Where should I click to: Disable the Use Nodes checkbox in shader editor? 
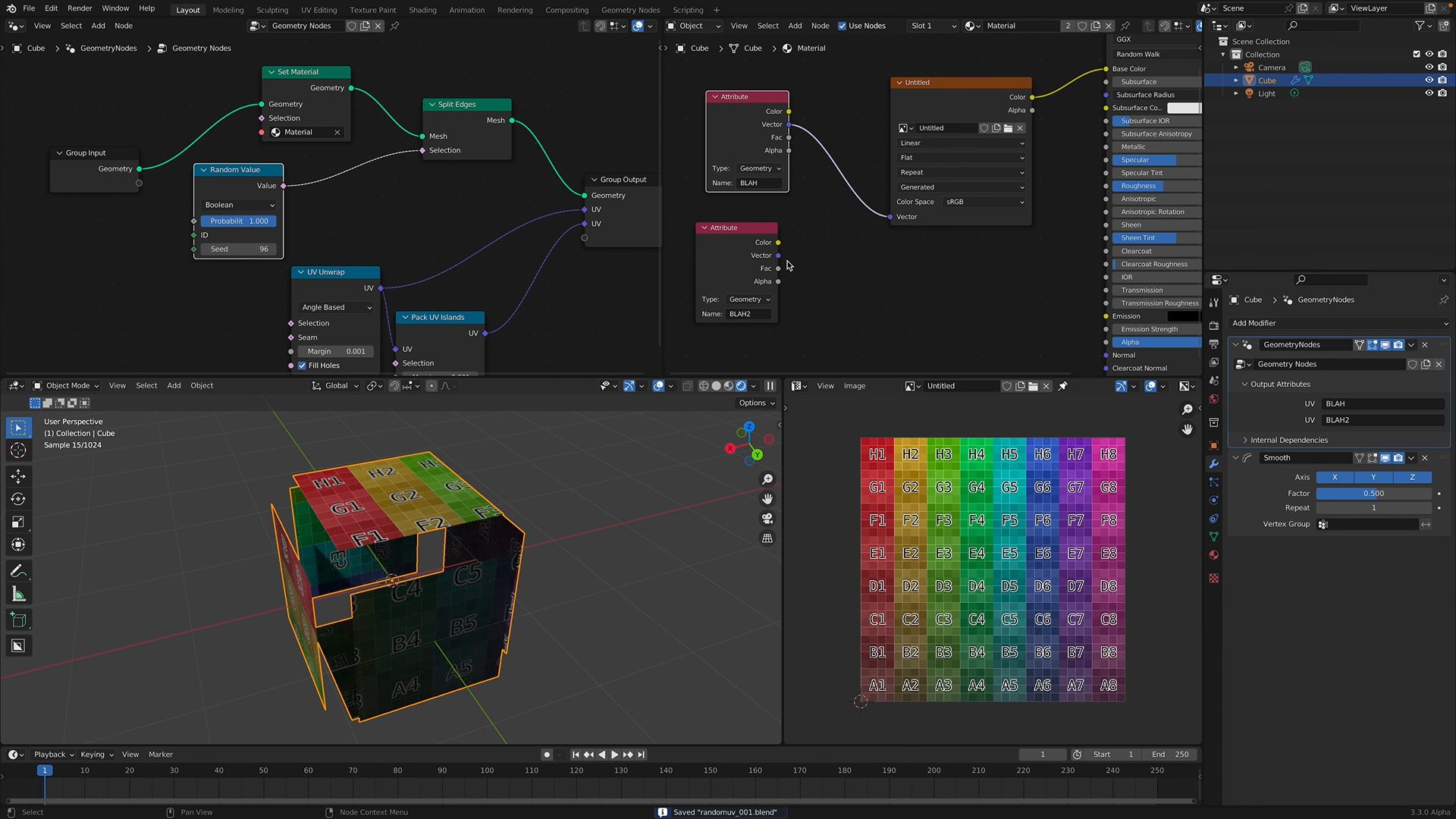(x=843, y=26)
